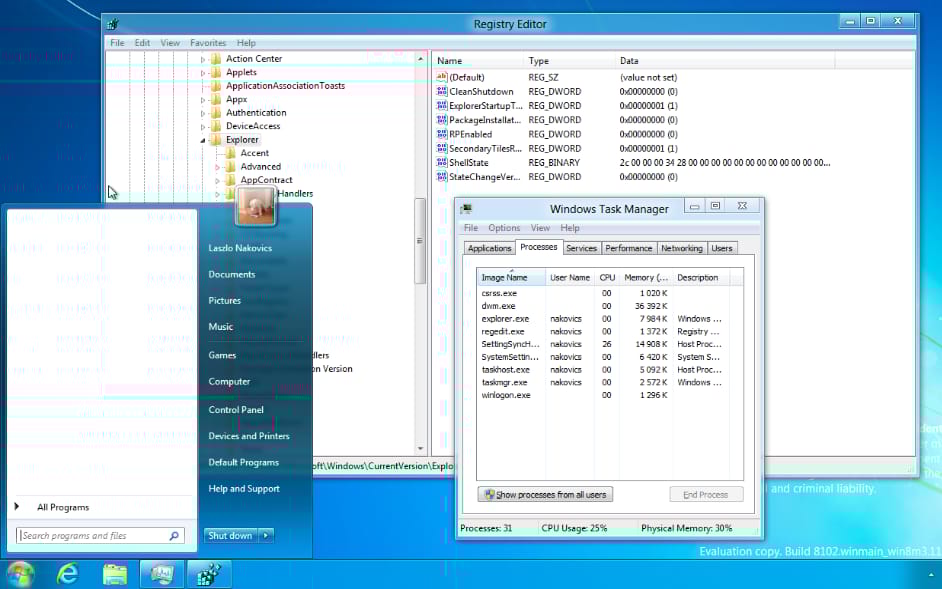The height and width of the screenshot is (589, 942).
Task: Sort processes by Memory column header
Action: click(x=646, y=278)
